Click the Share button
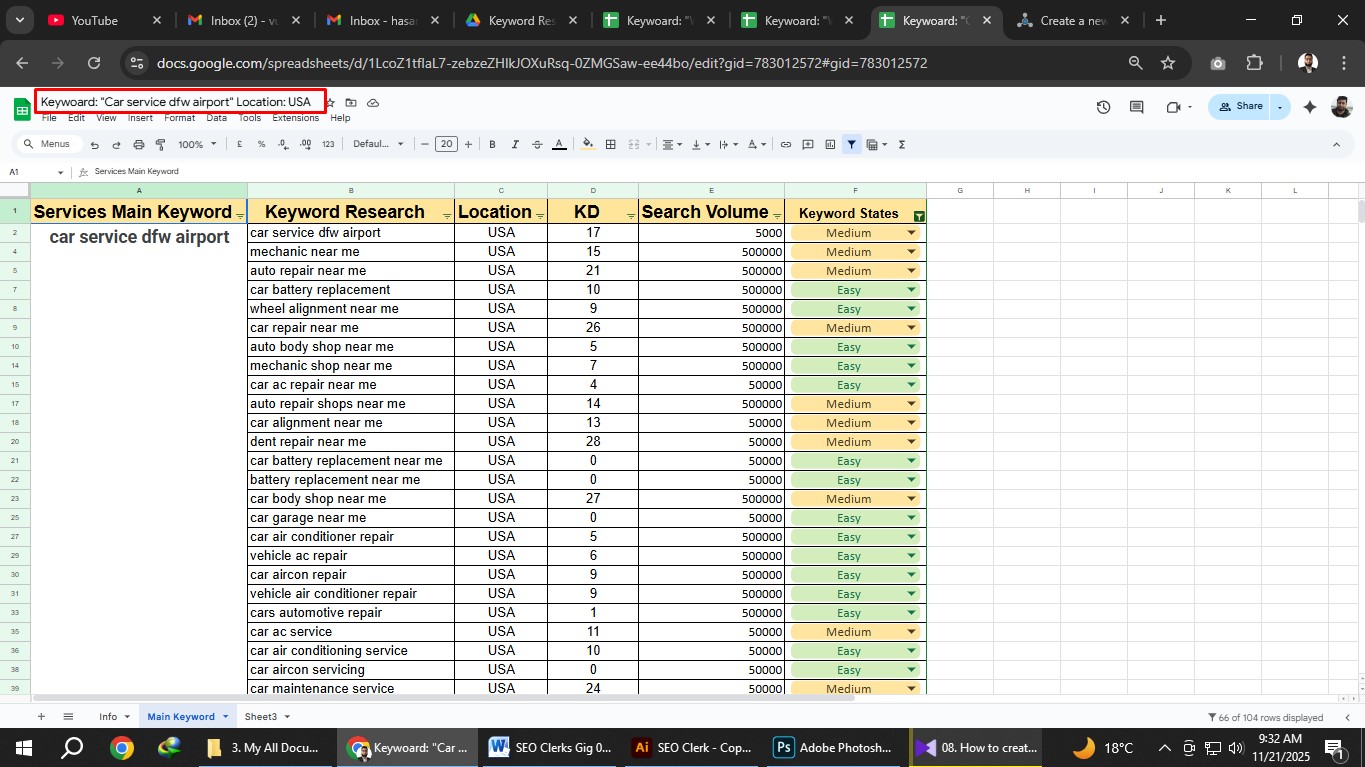The height and width of the screenshot is (767, 1365). click(1243, 107)
